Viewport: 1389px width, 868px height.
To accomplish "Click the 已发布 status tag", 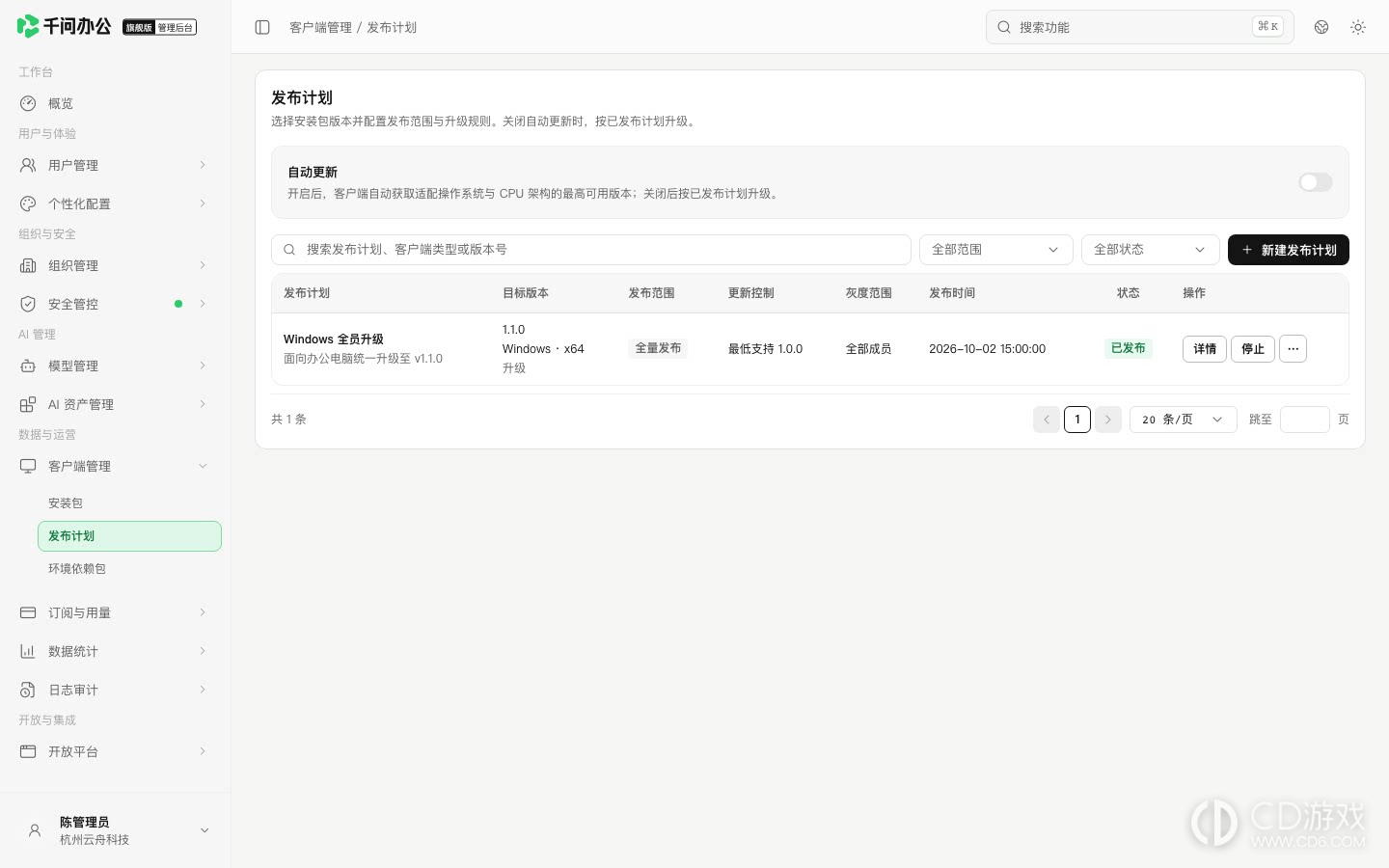I will tap(1129, 348).
